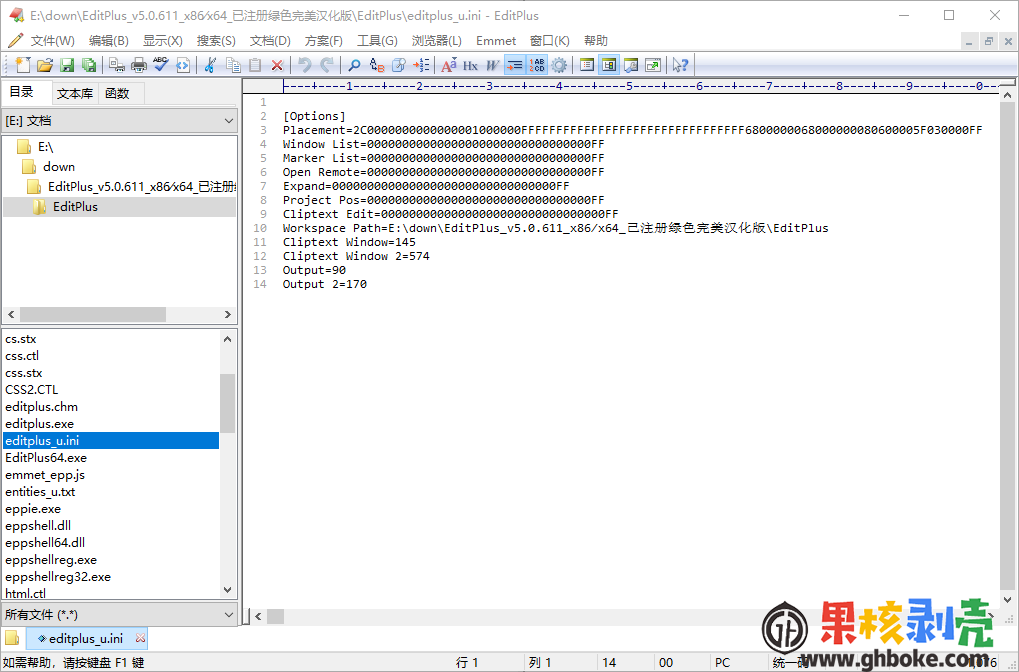Click the Find magnifier icon

(x=354, y=65)
